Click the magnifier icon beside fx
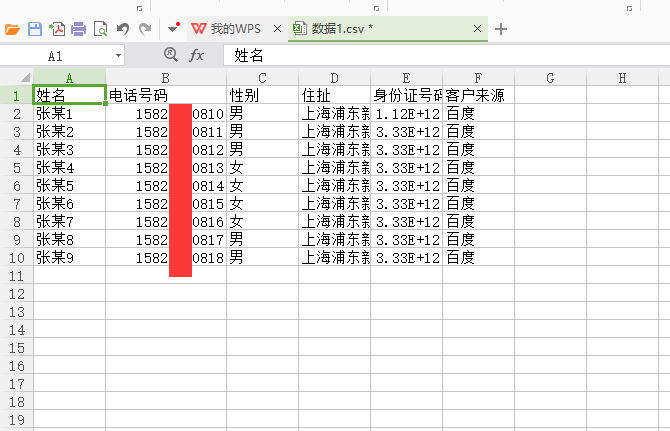This screenshot has width=670, height=431. click(x=170, y=56)
